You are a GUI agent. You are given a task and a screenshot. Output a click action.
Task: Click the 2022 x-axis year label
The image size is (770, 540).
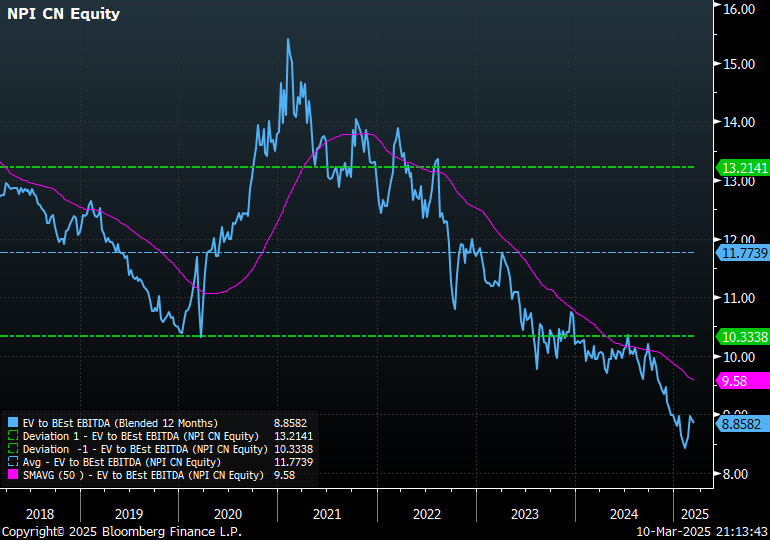427,514
